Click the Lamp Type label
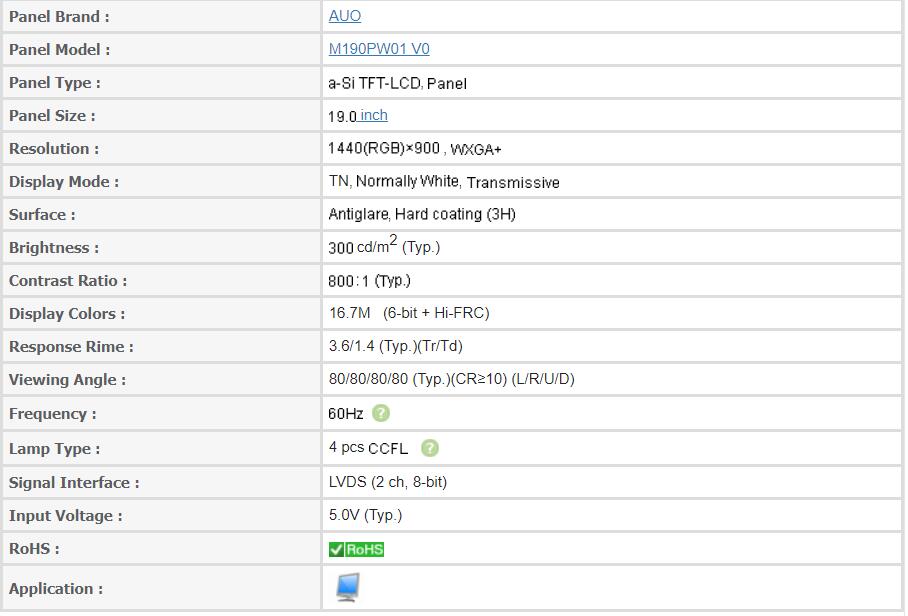The width and height of the screenshot is (908, 616). click(54, 449)
